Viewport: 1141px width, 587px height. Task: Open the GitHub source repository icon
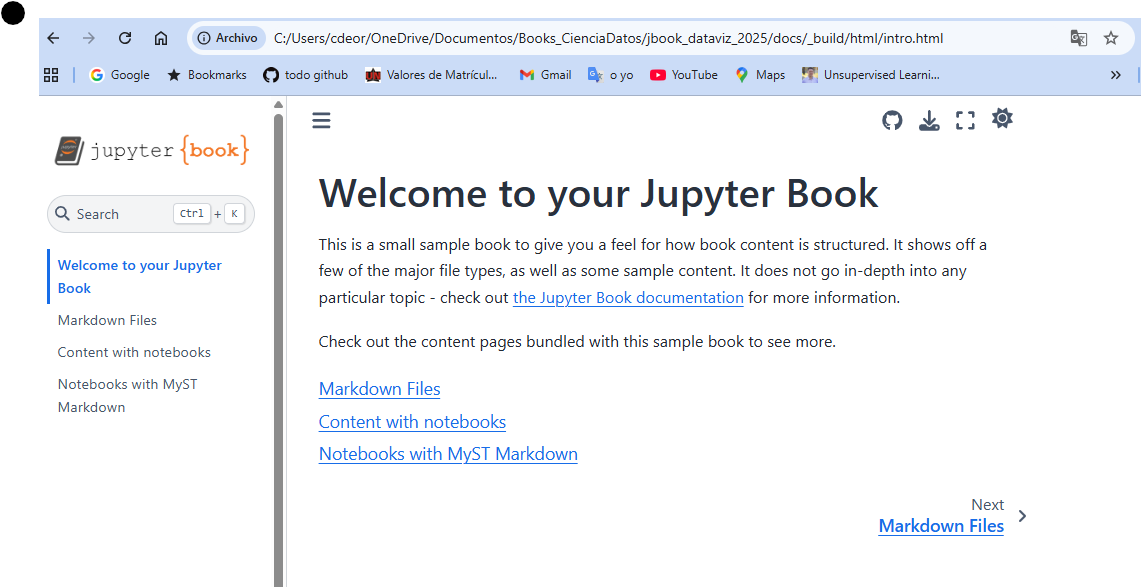tap(892, 121)
